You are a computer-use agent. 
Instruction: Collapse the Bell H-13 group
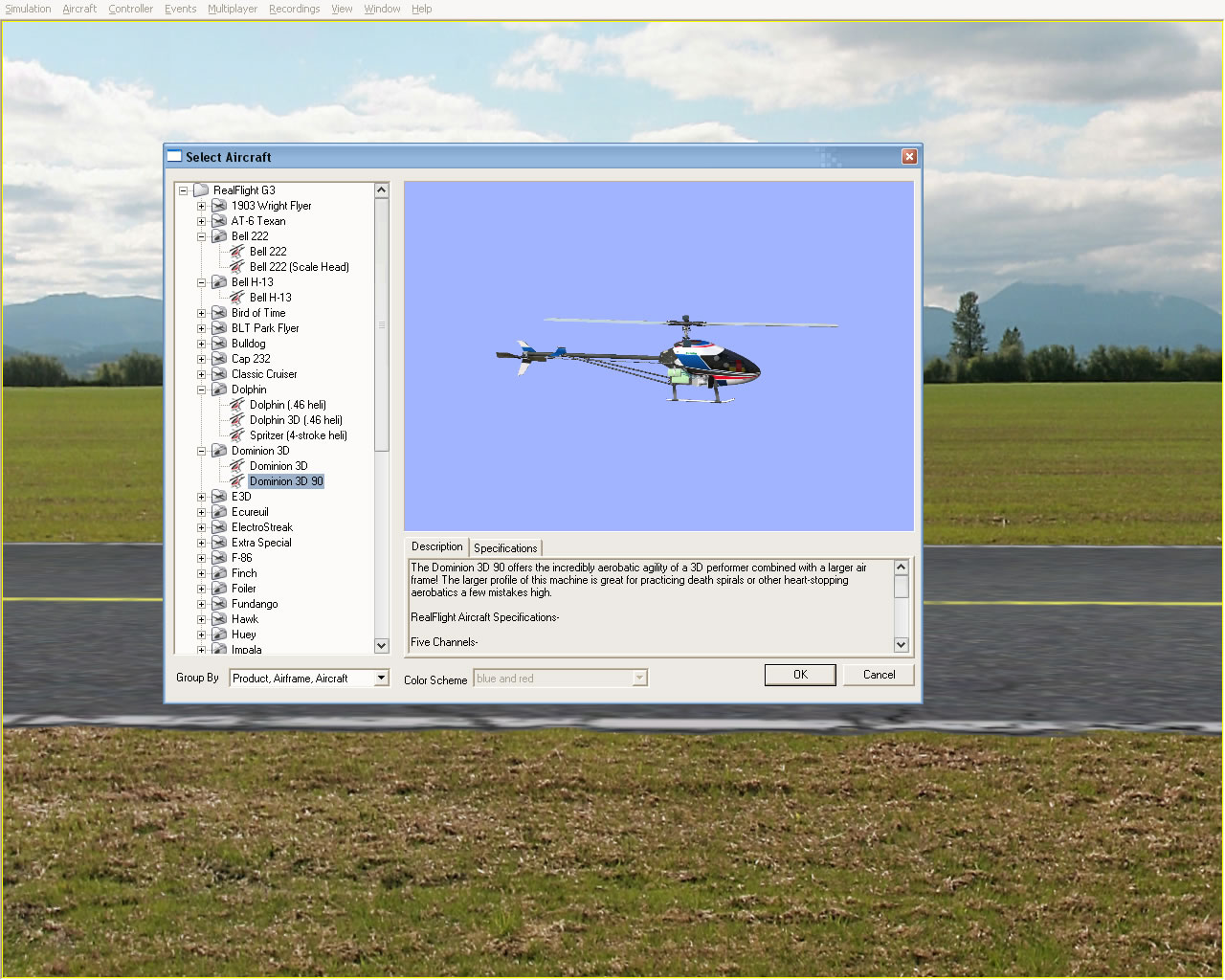201,282
